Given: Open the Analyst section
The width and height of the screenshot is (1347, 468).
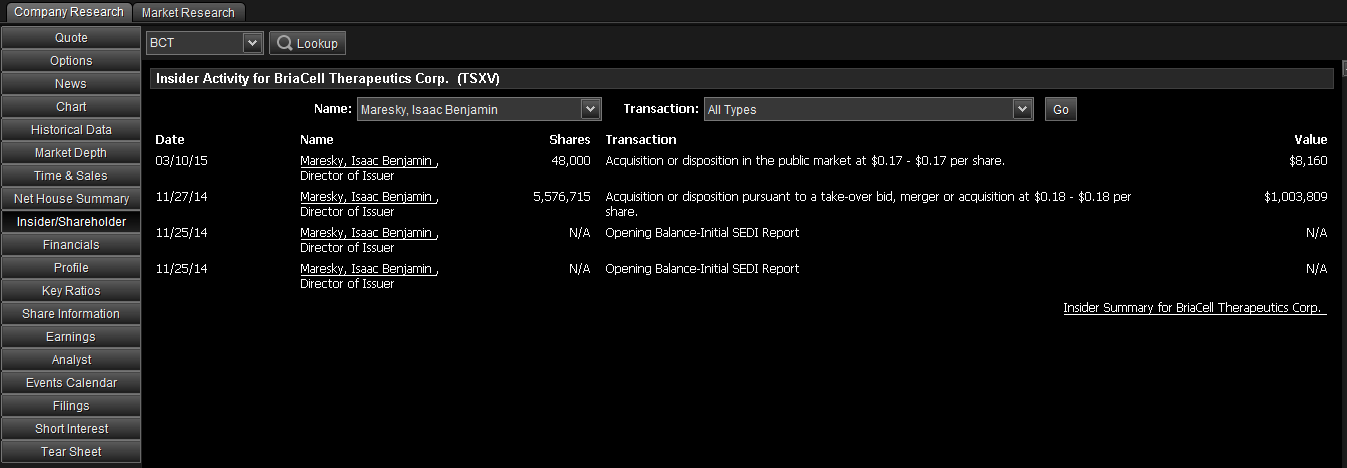Looking at the screenshot, I should (x=71, y=360).
